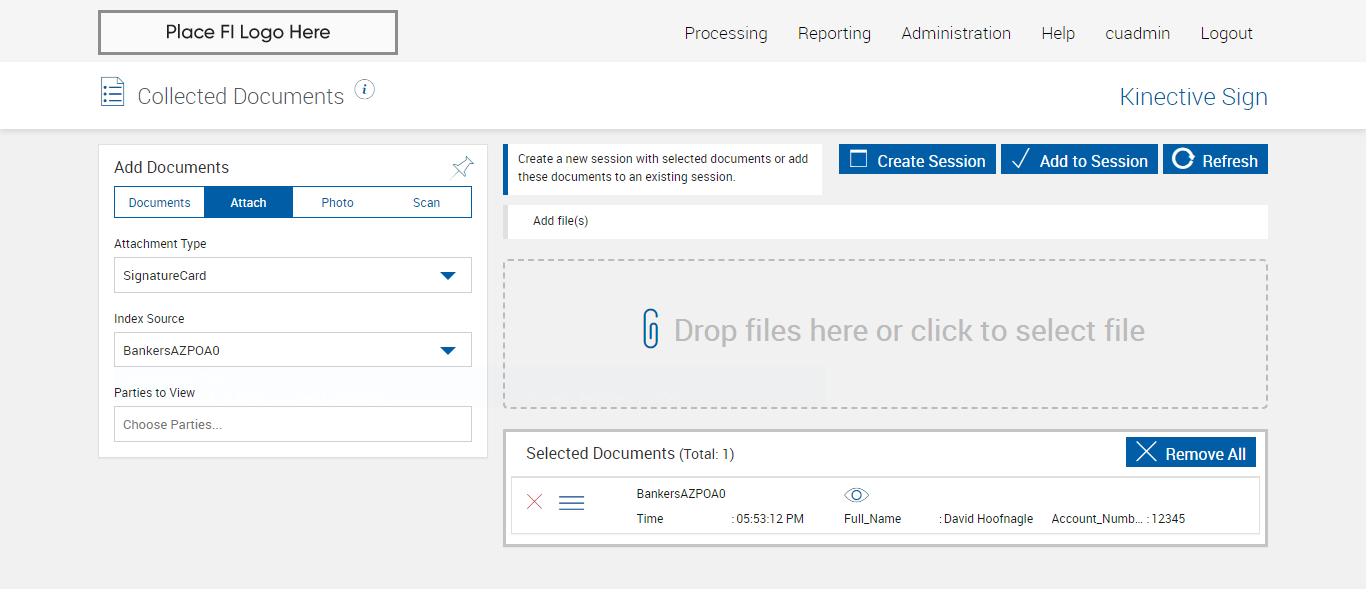Viewport: 1366px width, 589px height.
Task: Click the info icon beside Collected Documents
Action: tap(365, 90)
